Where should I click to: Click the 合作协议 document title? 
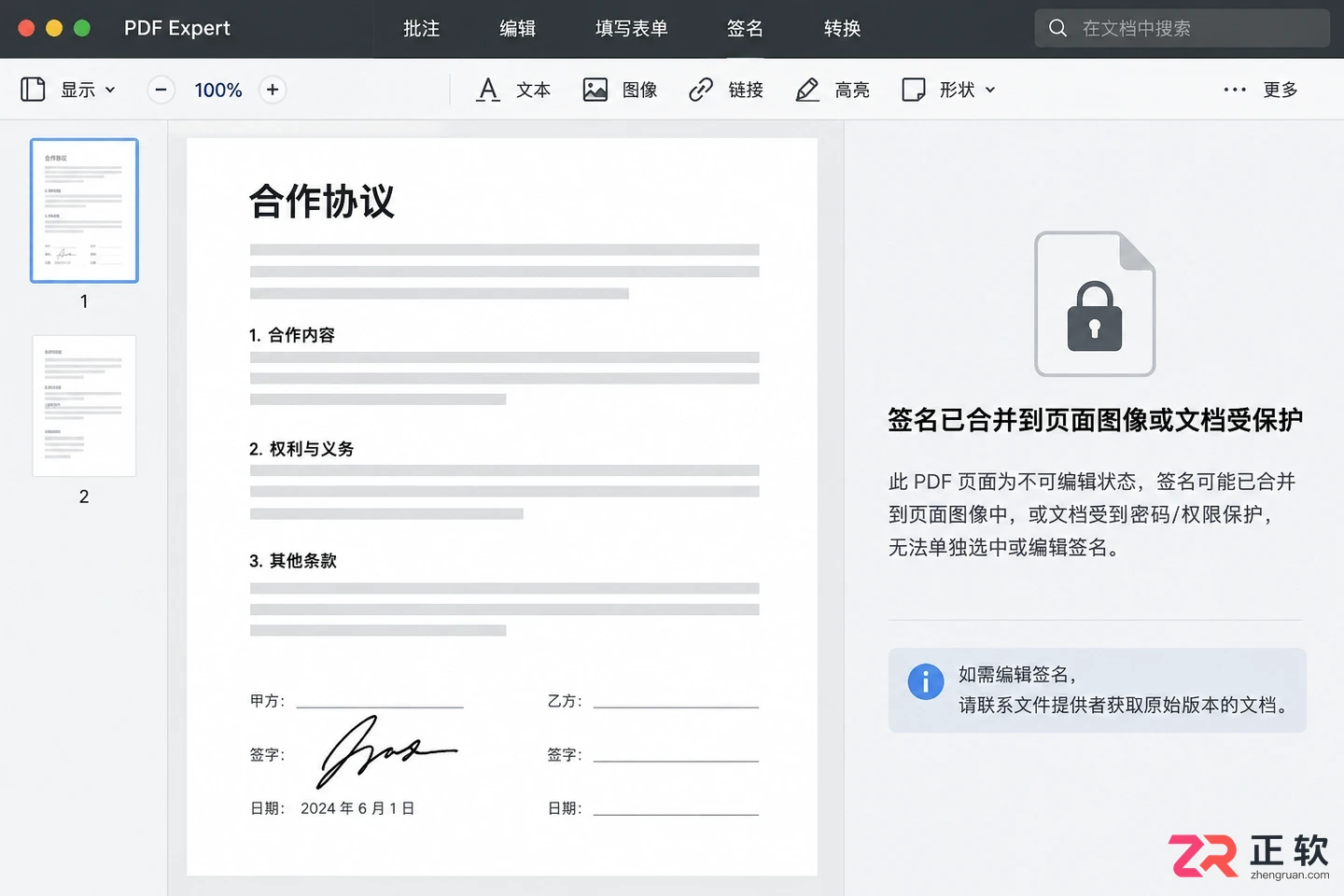tap(322, 202)
